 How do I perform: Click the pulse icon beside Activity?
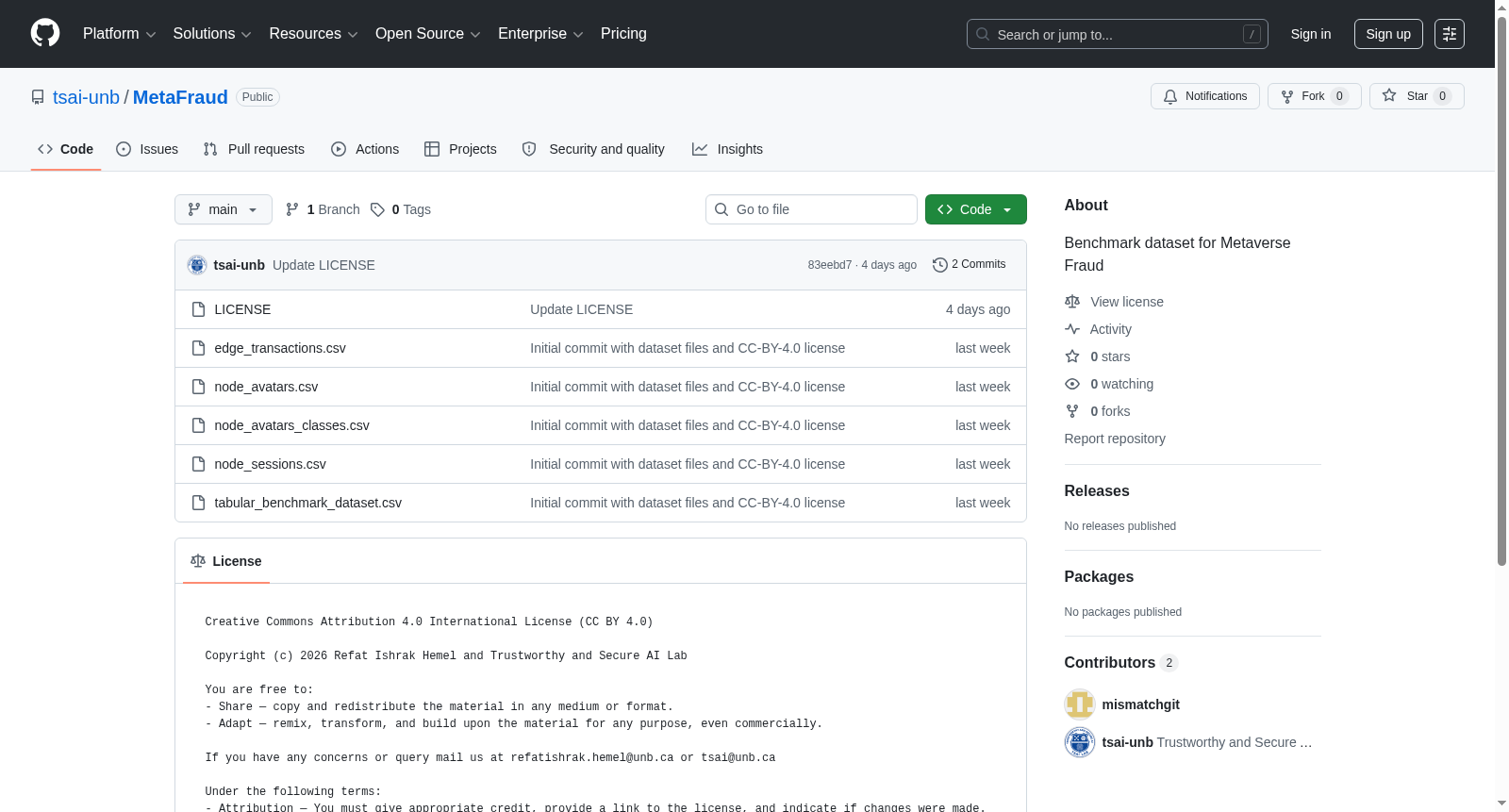point(1072,329)
